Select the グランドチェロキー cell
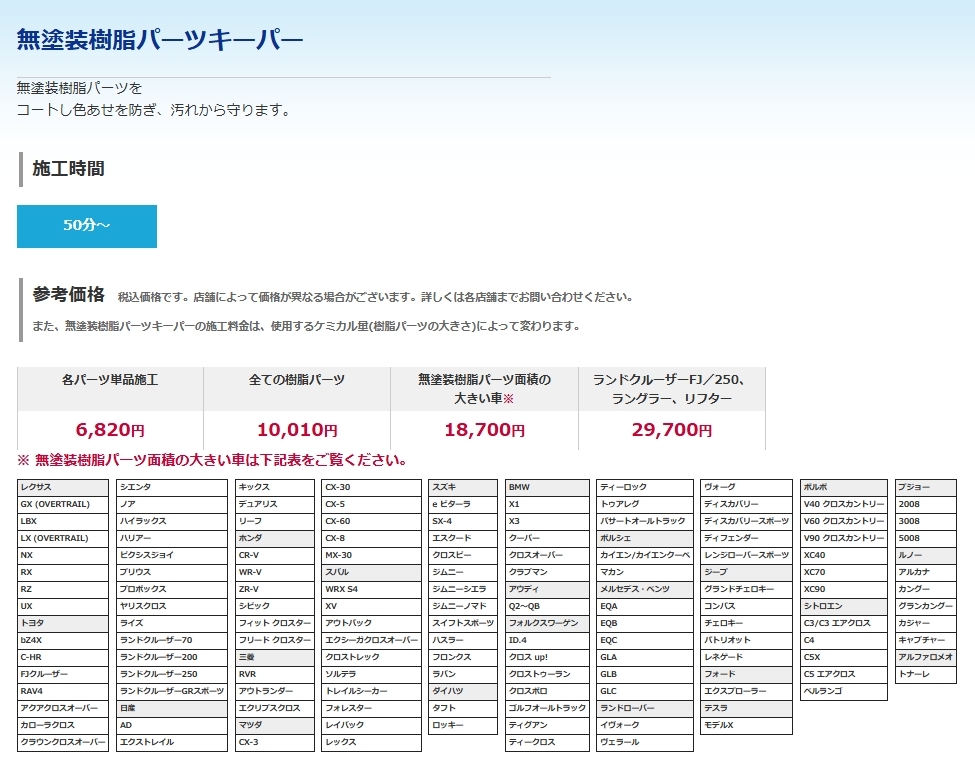This screenshot has height=765, width=975. coord(746,589)
